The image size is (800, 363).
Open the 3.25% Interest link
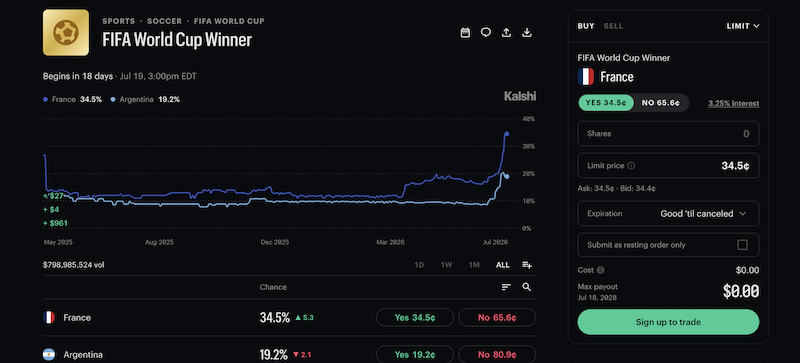pyautogui.click(x=733, y=104)
